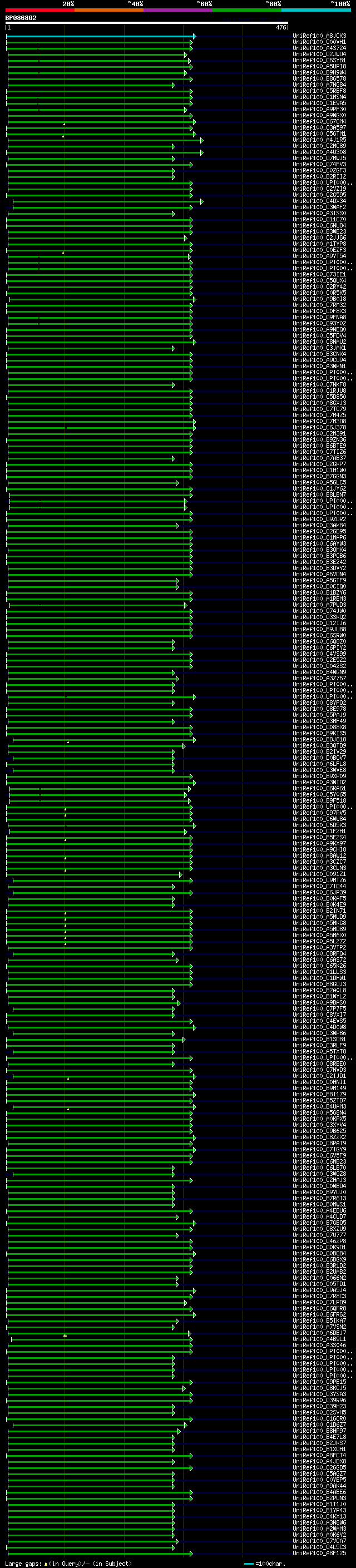Select hit label UniRef100_Q091Z1
Image resolution: width=356 pixels, height=1568 pixels.
coord(319,874)
